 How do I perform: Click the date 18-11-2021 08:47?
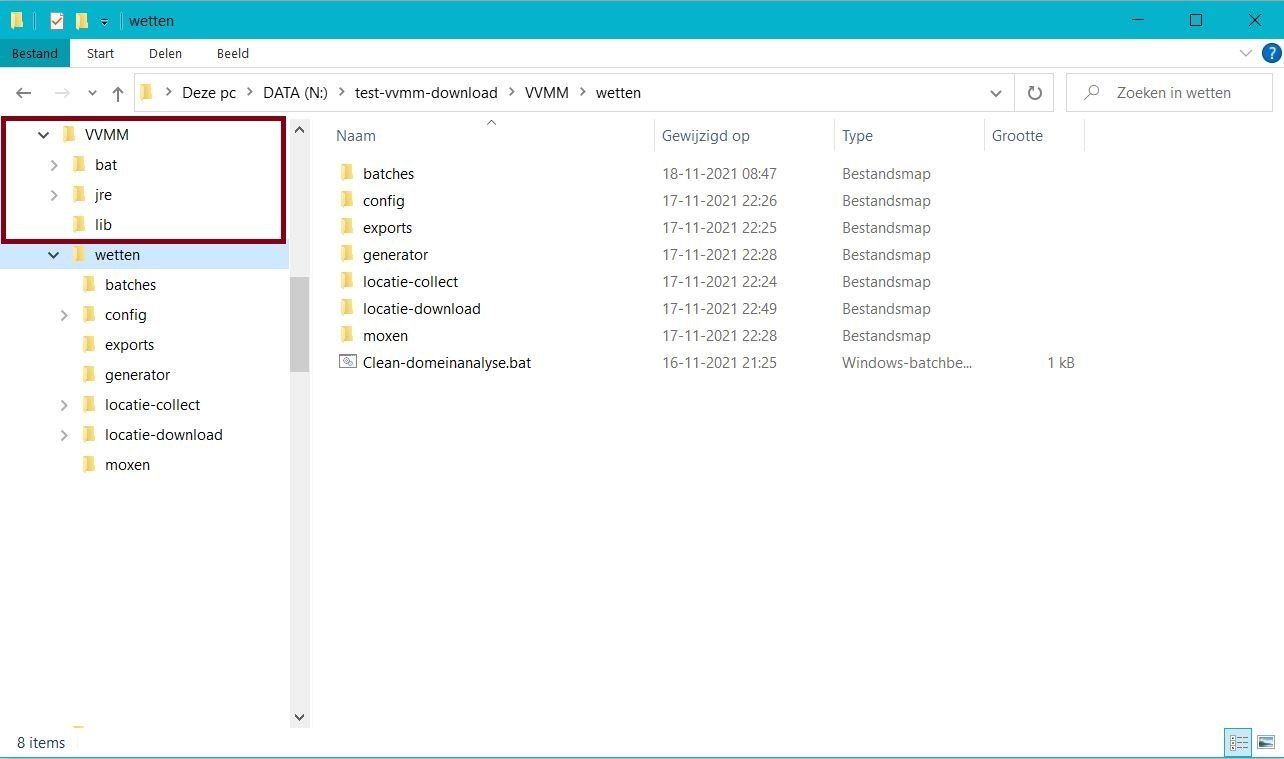[x=719, y=174]
